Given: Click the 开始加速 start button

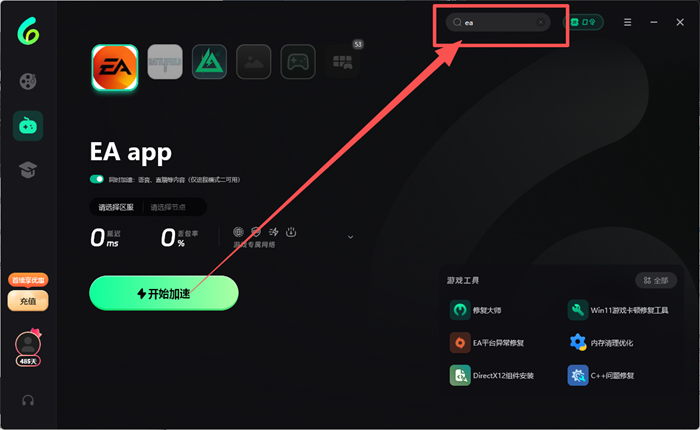Looking at the screenshot, I should pos(164,293).
